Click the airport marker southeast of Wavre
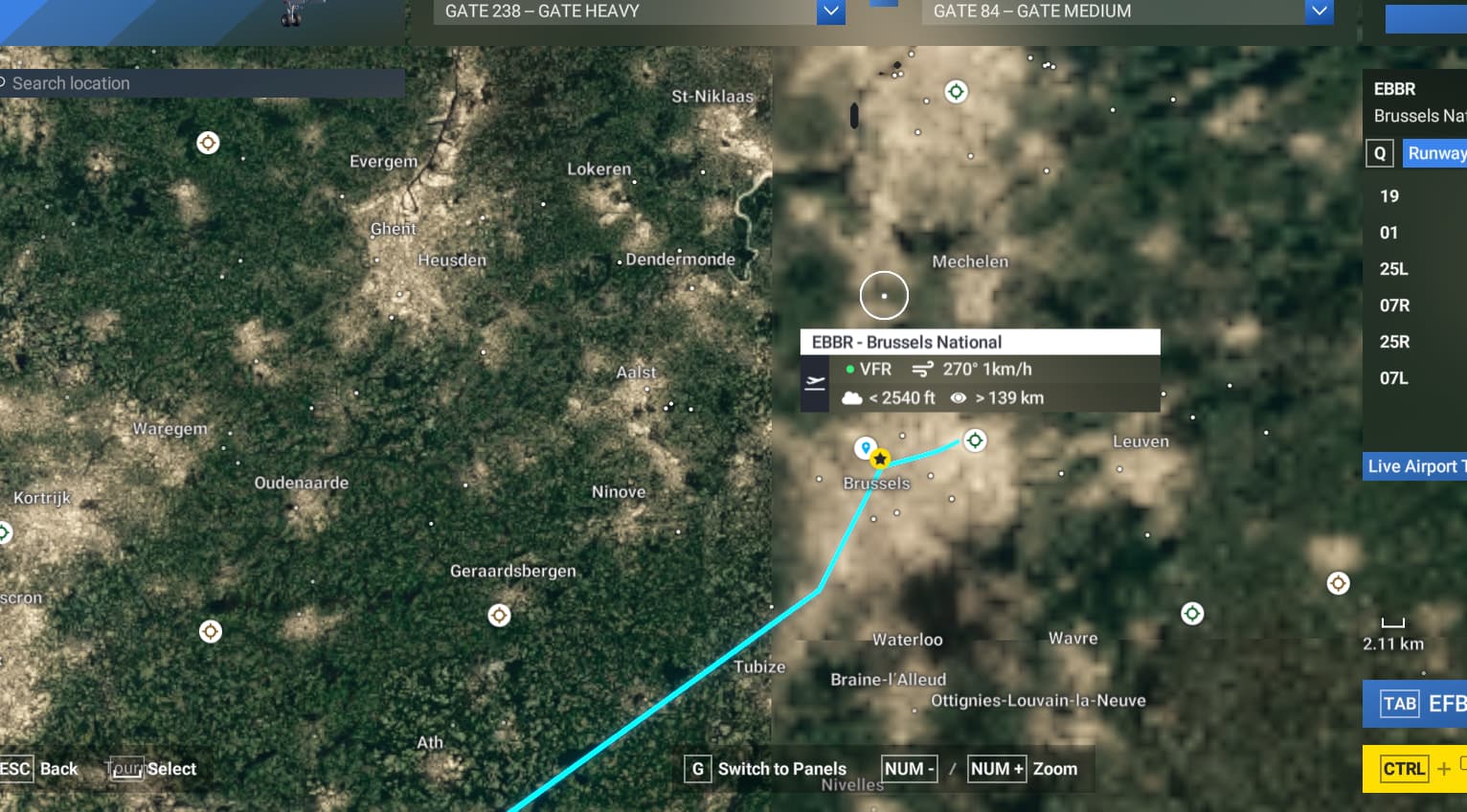Image resolution: width=1467 pixels, height=812 pixels. 1192,613
